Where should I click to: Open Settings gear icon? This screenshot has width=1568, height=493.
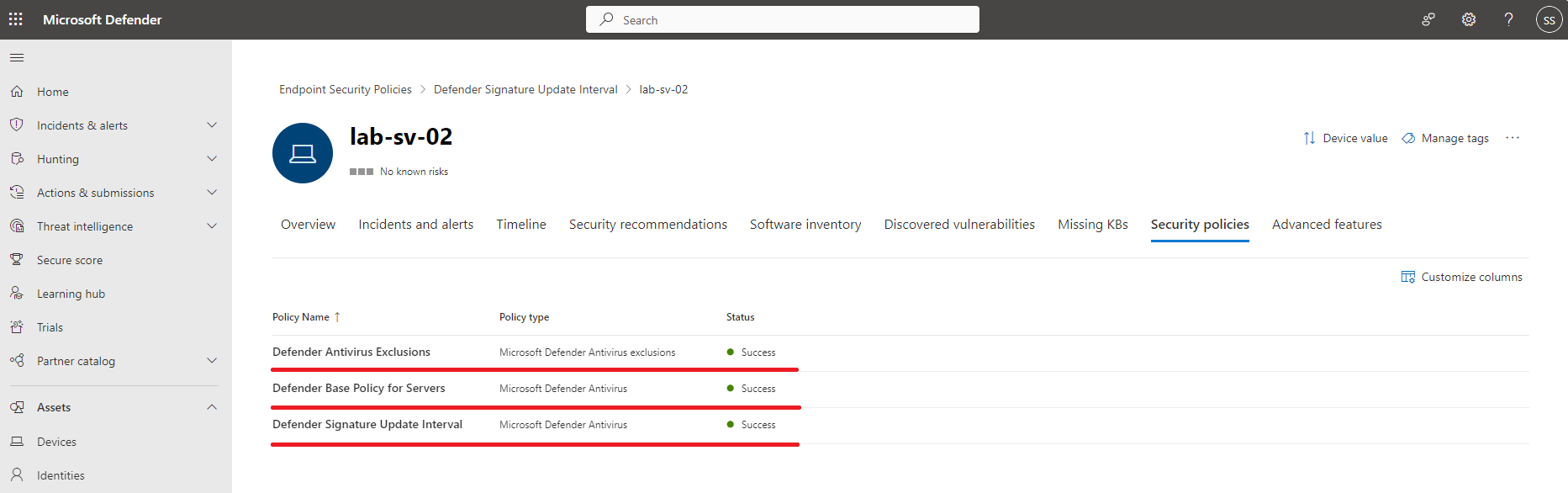1469,19
